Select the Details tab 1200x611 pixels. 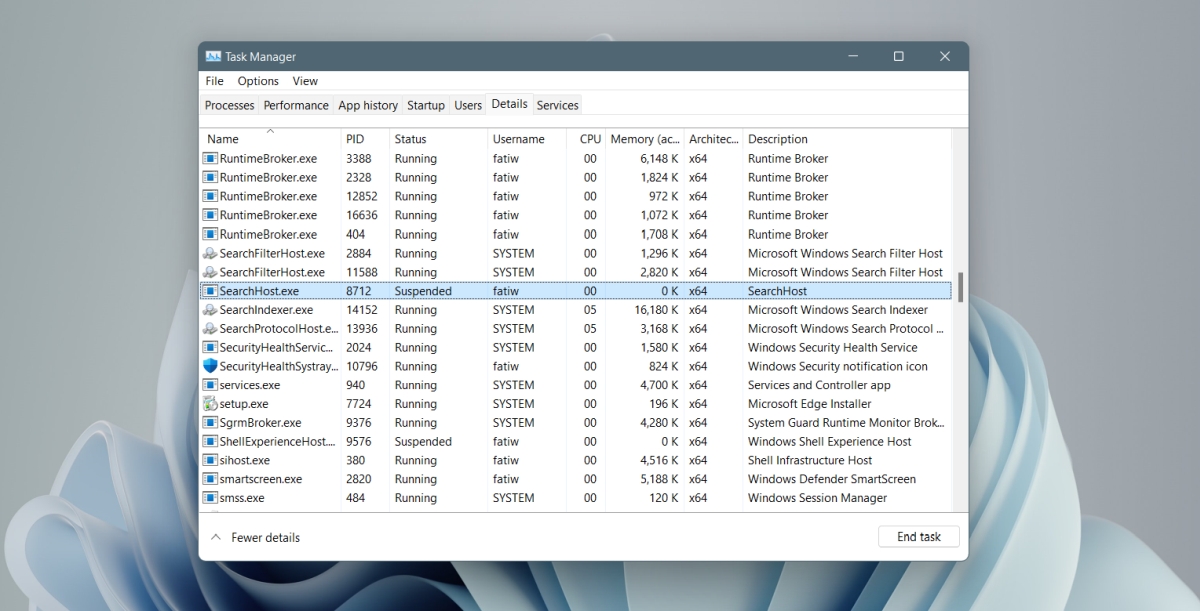(510, 104)
